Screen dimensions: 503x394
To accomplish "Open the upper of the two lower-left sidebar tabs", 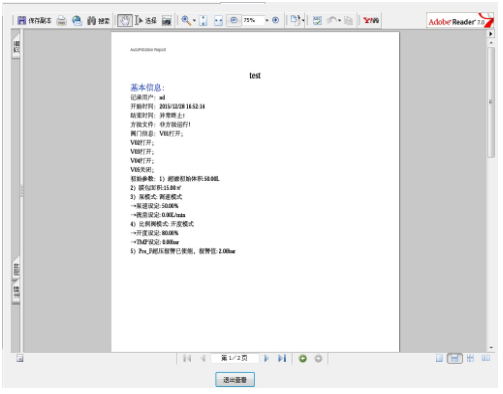I will (x=16, y=269).
